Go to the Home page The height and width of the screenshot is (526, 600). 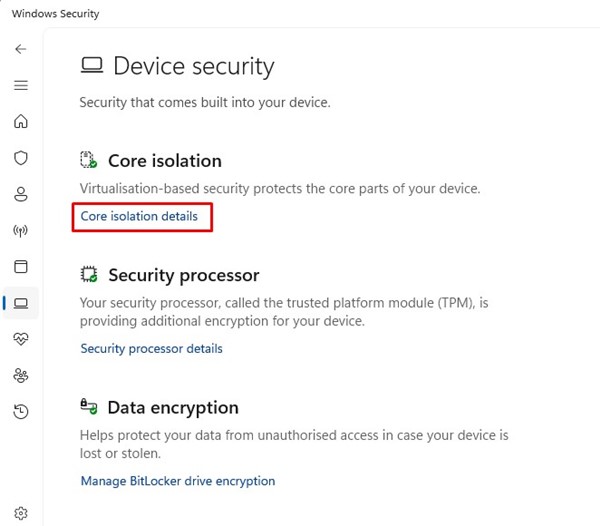point(21,122)
